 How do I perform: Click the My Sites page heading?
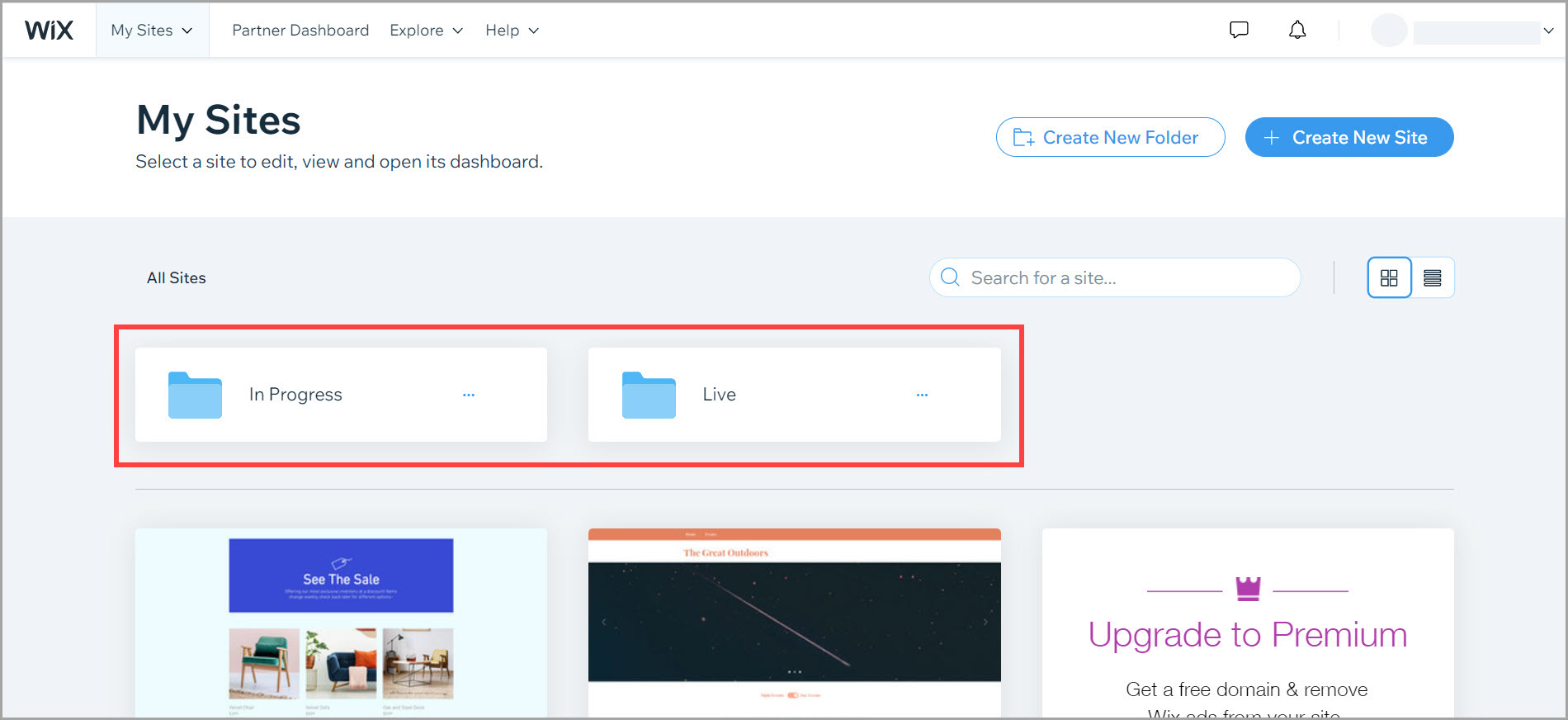[219, 121]
